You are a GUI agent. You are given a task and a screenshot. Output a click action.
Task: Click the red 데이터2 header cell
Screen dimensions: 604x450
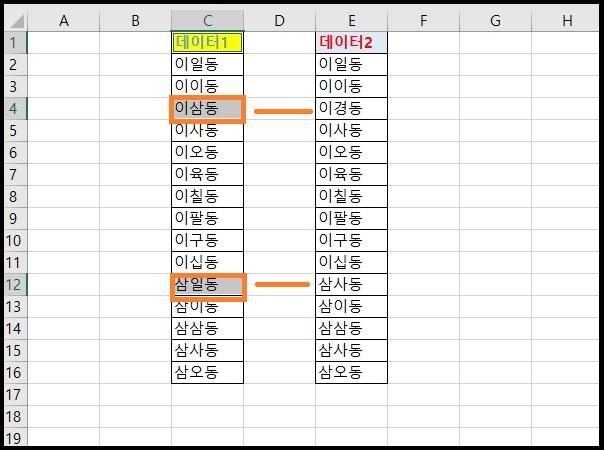click(x=351, y=42)
